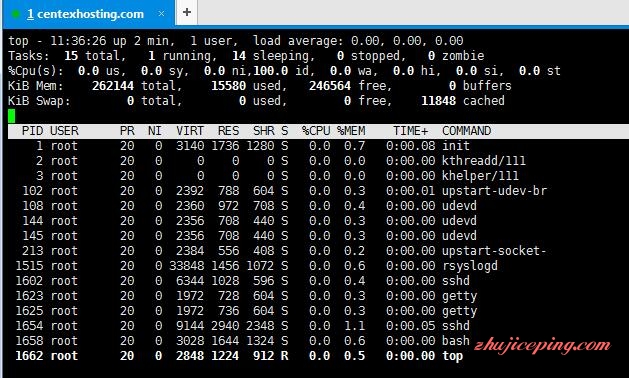Image resolution: width=629 pixels, height=378 pixels.
Task: Click PID 1658 in process list
Action: (x=29, y=341)
